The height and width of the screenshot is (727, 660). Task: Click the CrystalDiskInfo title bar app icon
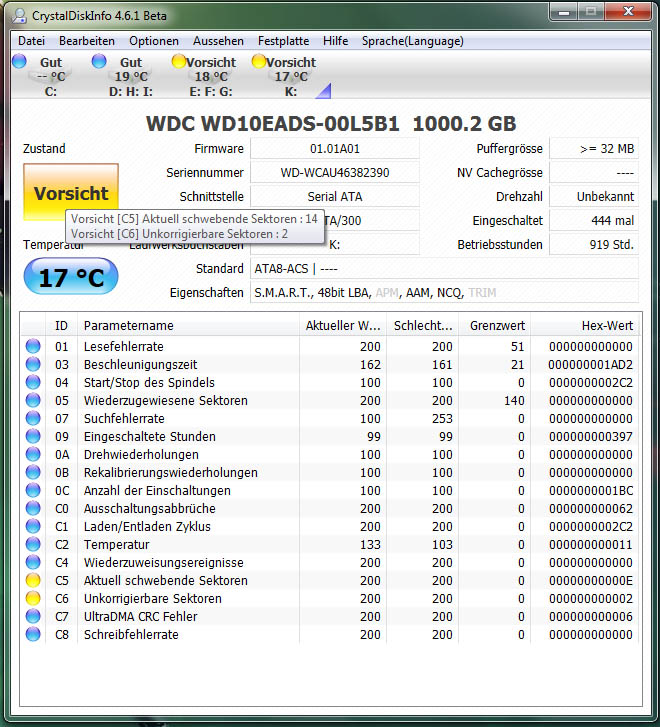point(19,16)
